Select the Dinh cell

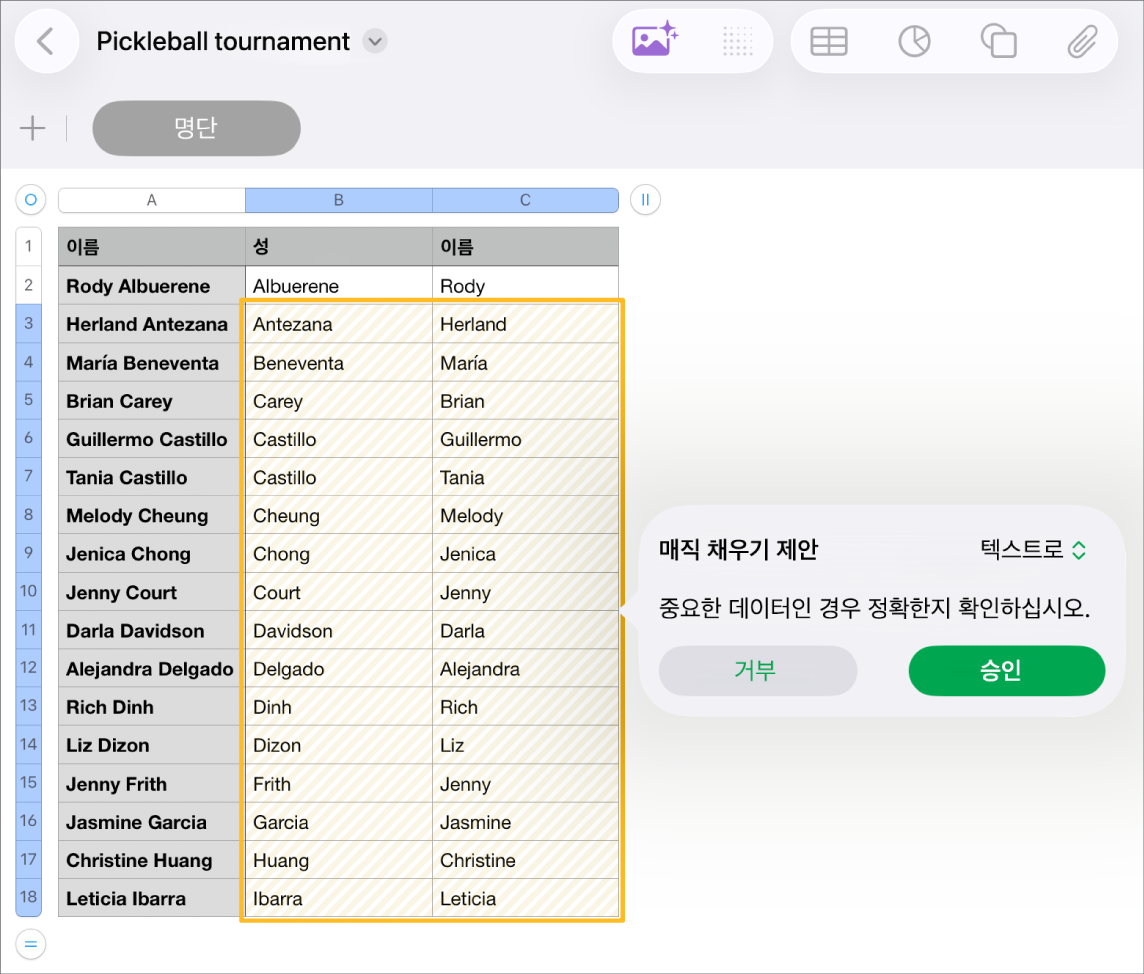[339, 707]
